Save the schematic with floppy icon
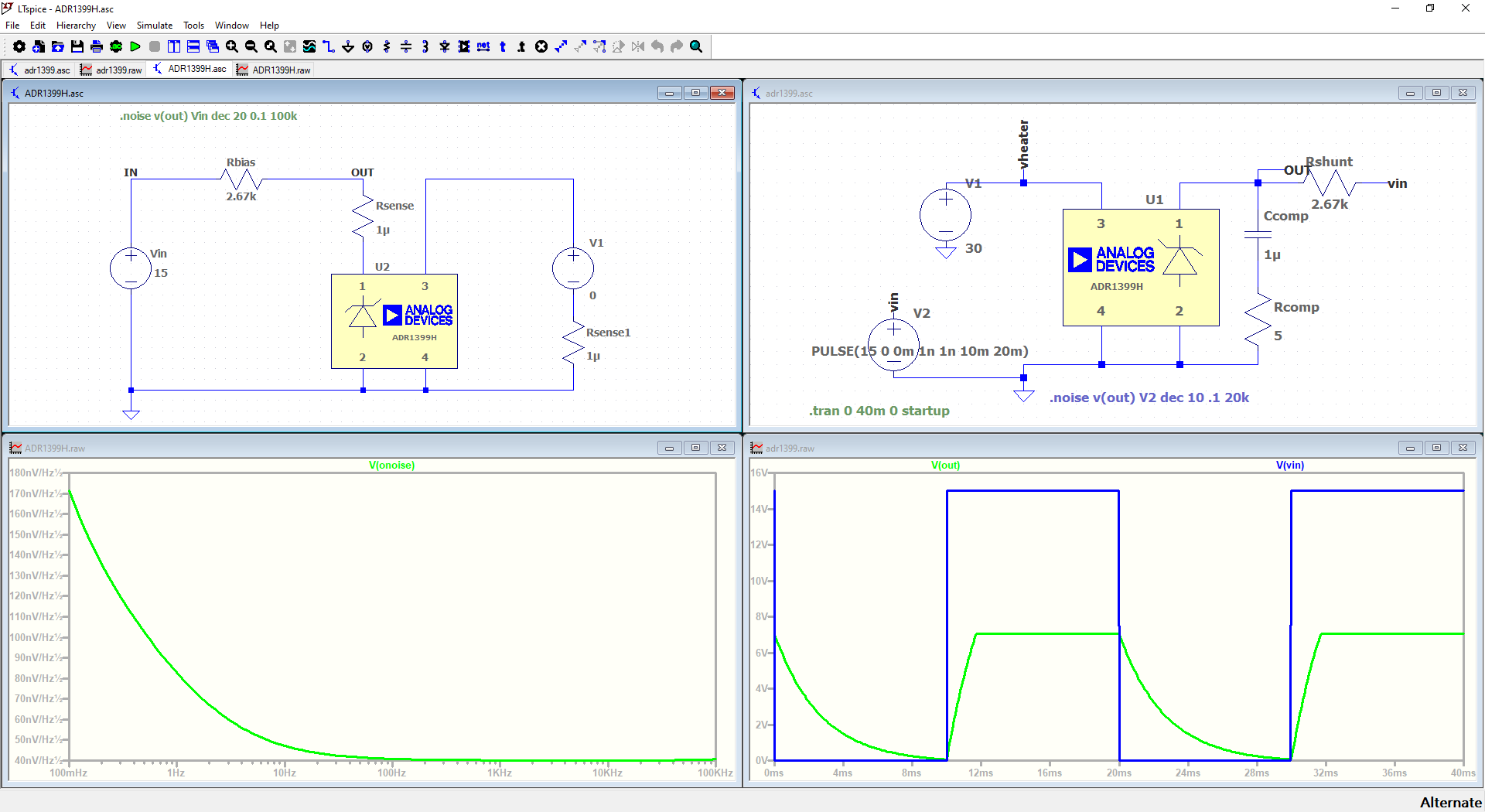The width and height of the screenshot is (1485, 812). pos(77,46)
